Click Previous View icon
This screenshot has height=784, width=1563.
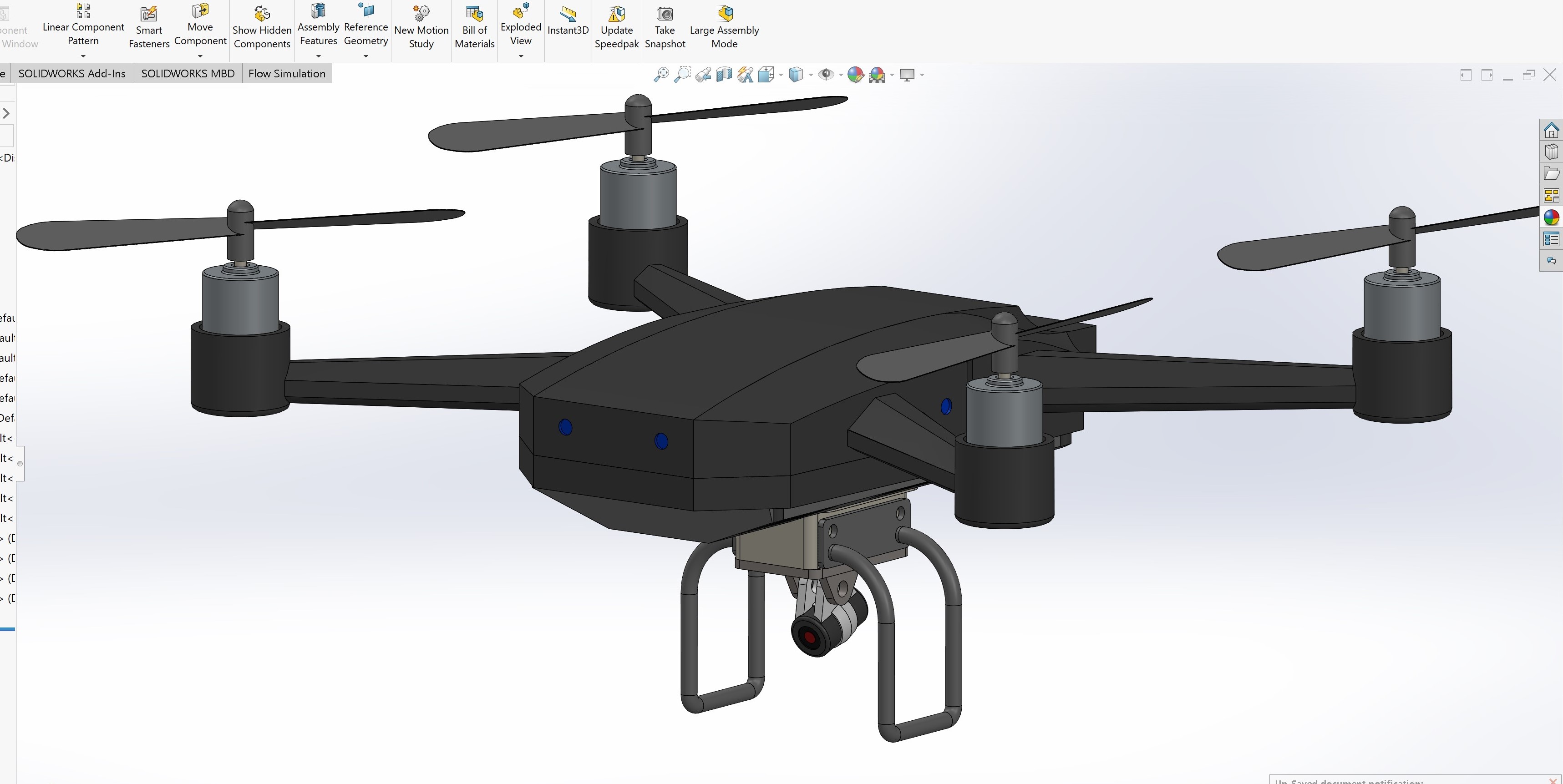[703, 75]
